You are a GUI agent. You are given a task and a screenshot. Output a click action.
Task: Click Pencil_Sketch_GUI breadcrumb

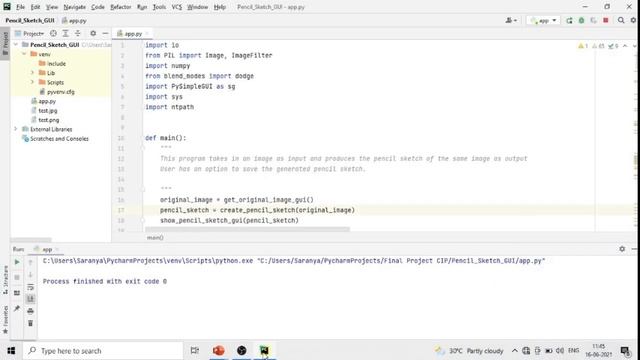(x=30, y=20)
